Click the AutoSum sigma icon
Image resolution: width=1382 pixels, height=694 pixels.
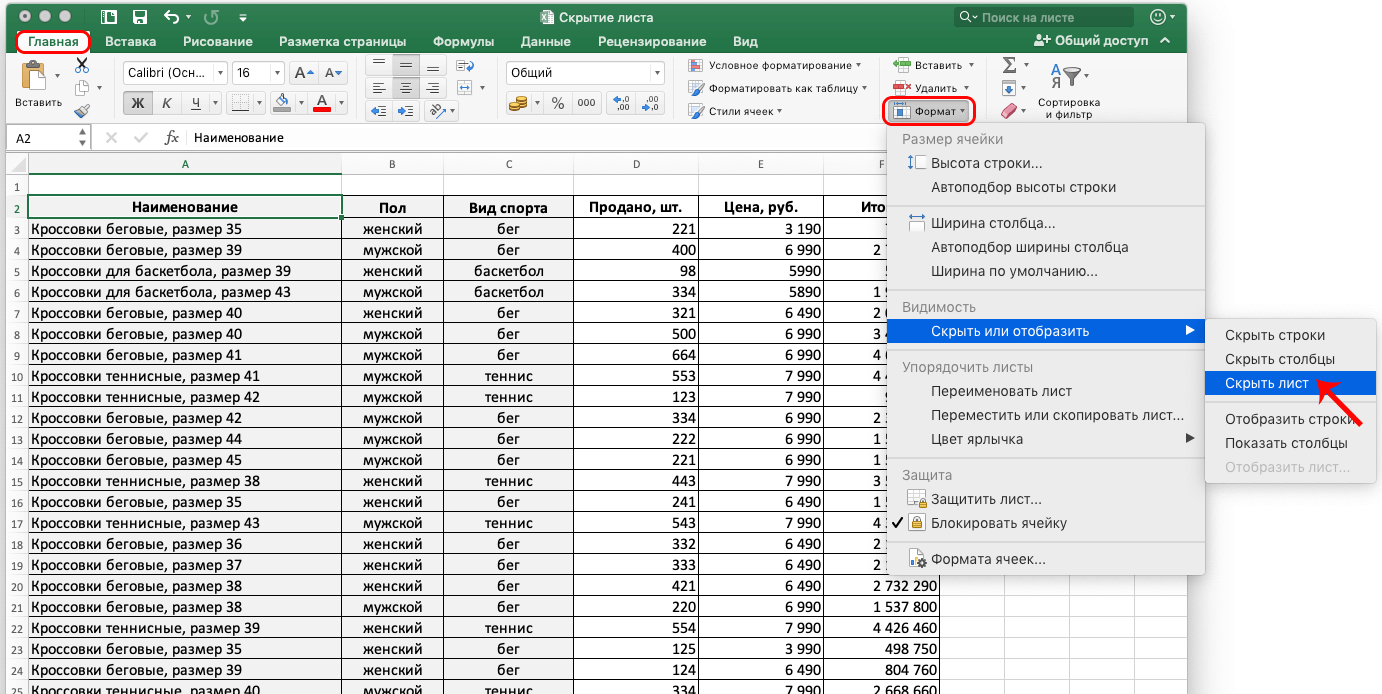[1009, 65]
